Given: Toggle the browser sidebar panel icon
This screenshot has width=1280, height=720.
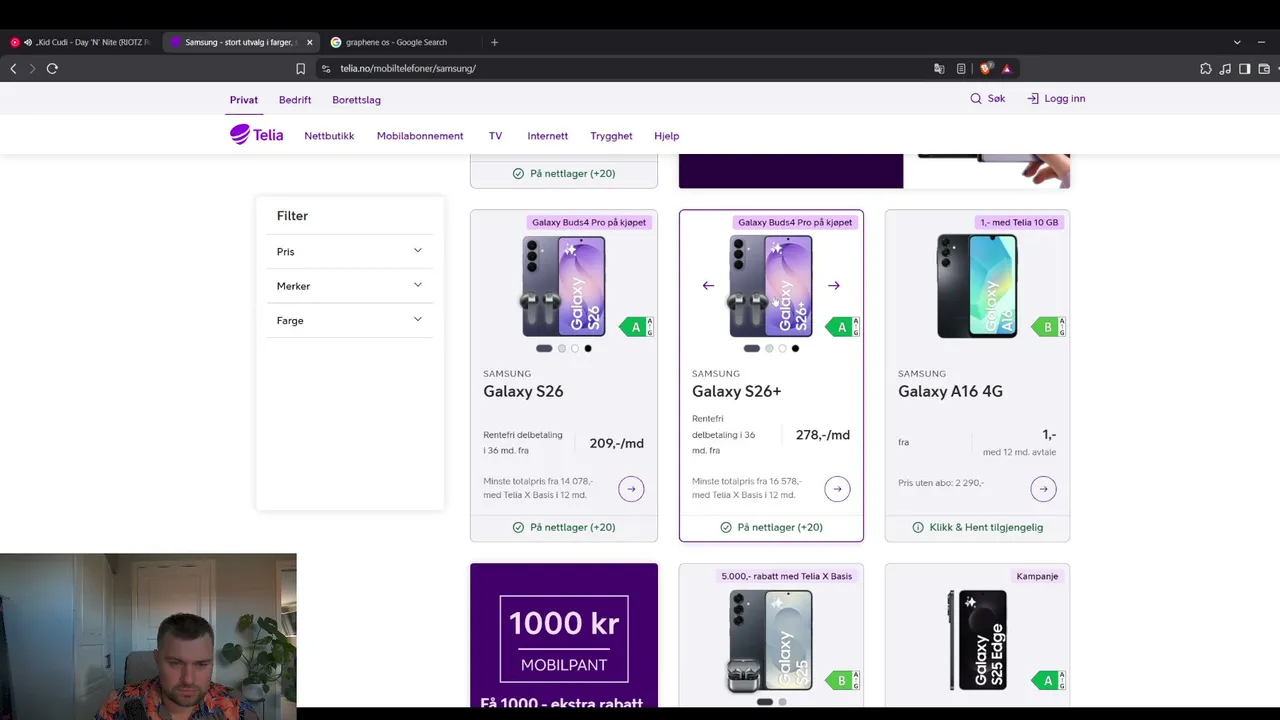Looking at the screenshot, I should [x=1245, y=69].
